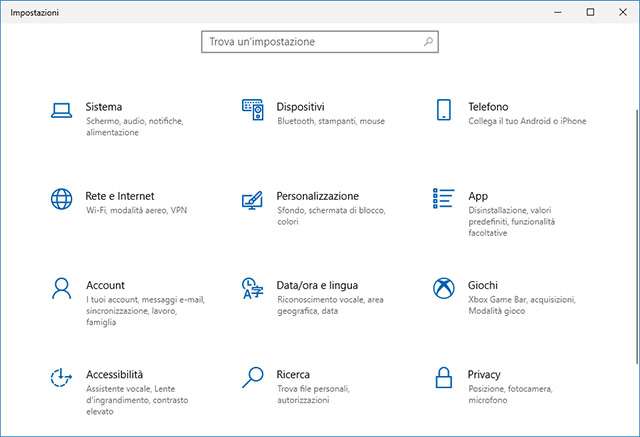This screenshot has width=640, height=437.
Task: Click the Data/ora e lingua icon
Action: [252, 288]
